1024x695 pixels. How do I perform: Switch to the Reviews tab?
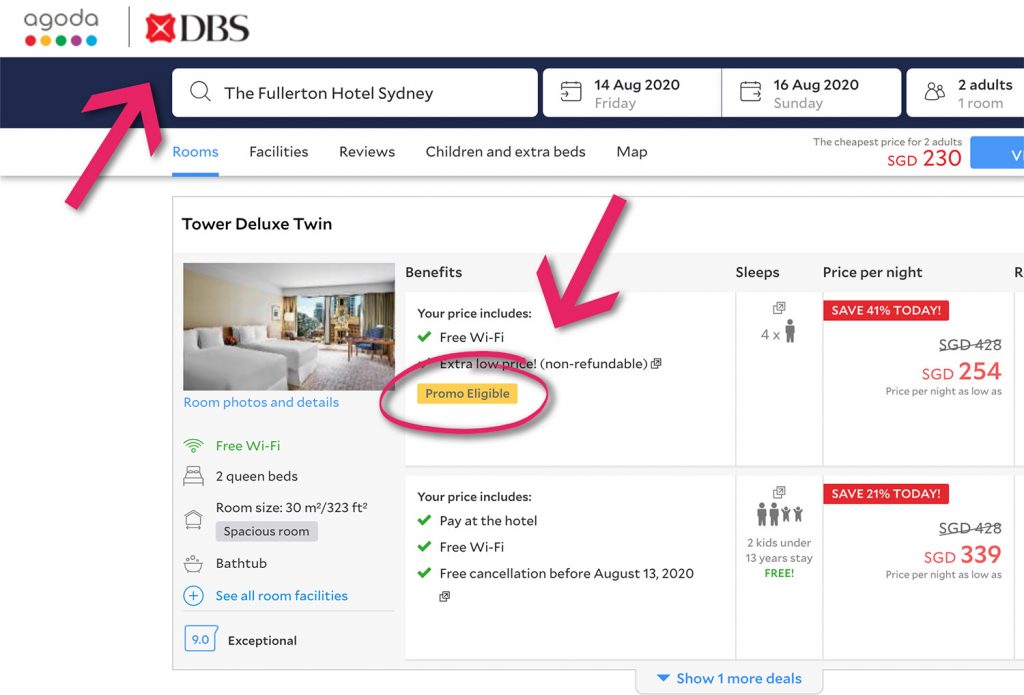pyautogui.click(x=366, y=152)
